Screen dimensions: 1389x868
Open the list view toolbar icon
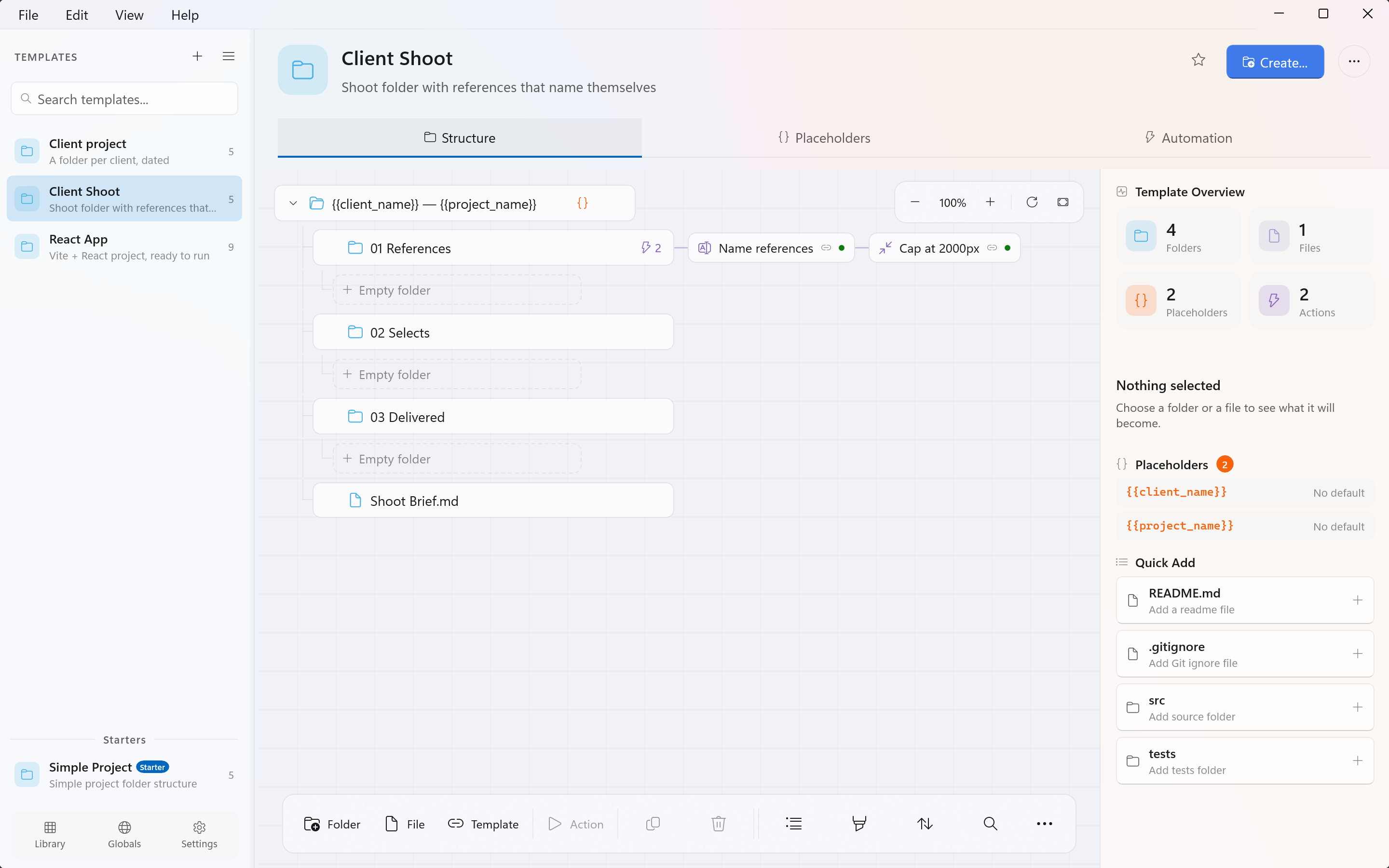793,824
